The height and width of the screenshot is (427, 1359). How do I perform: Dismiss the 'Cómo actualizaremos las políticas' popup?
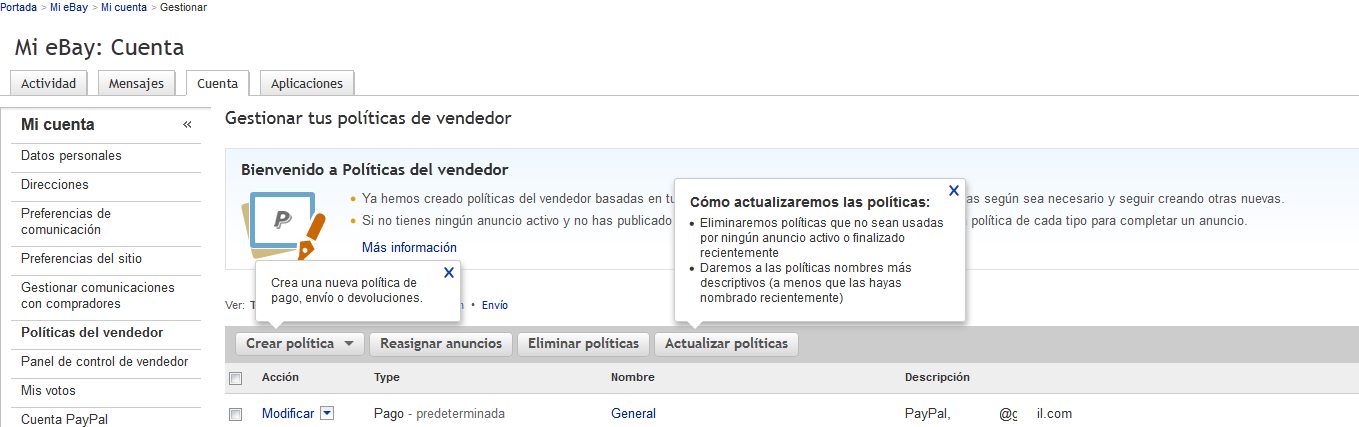coord(954,190)
